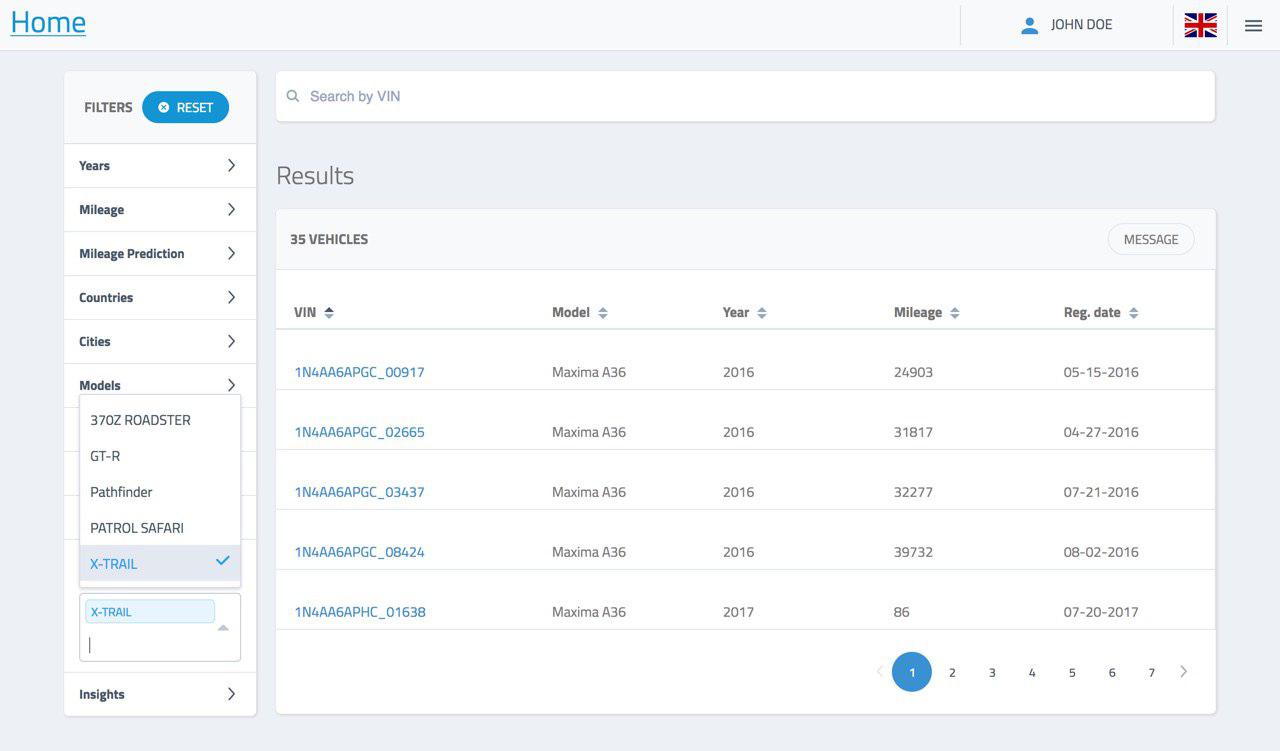The height and width of the screenshot is (751, 1280).
Task: Expand the Insights filter
Action: 160,694
